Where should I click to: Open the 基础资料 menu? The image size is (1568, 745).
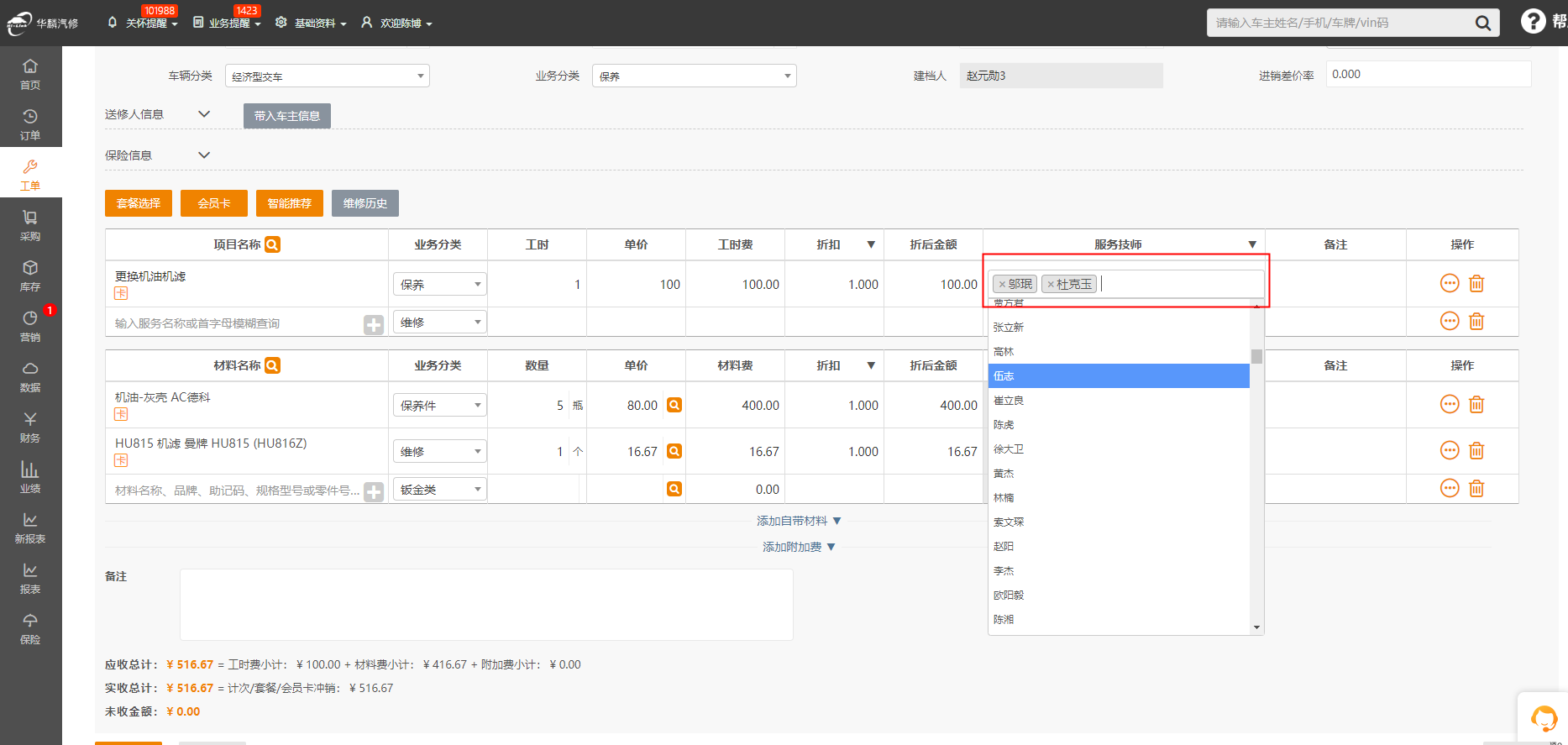point(311,23)
